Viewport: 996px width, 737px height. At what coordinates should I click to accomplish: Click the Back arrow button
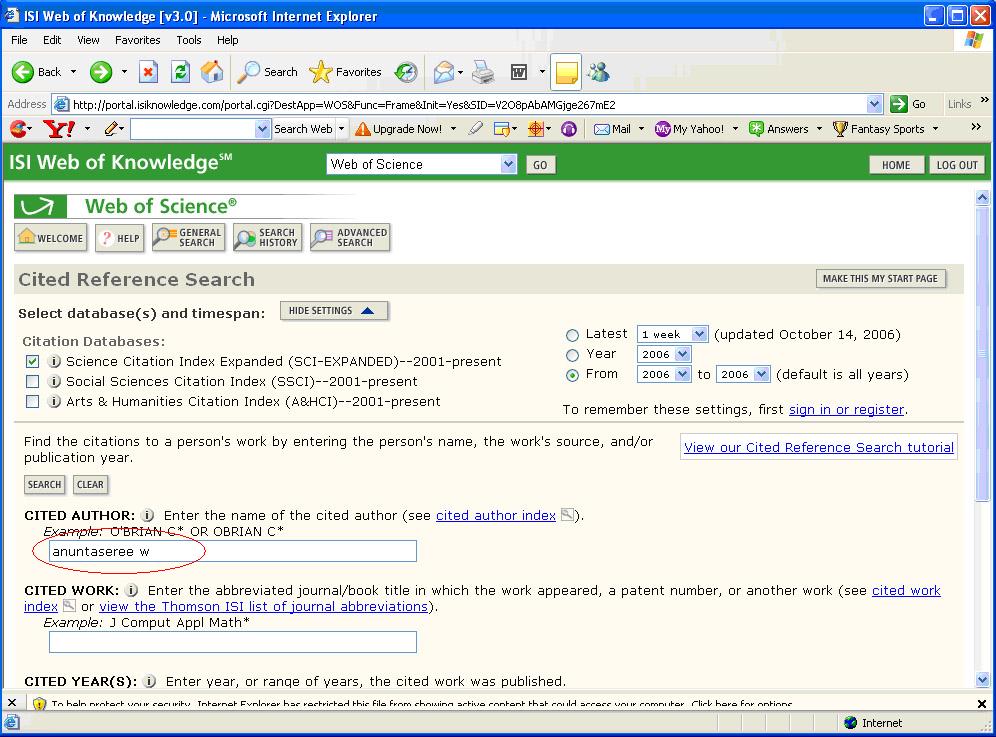pyautogui.click(x=23, y=72)
